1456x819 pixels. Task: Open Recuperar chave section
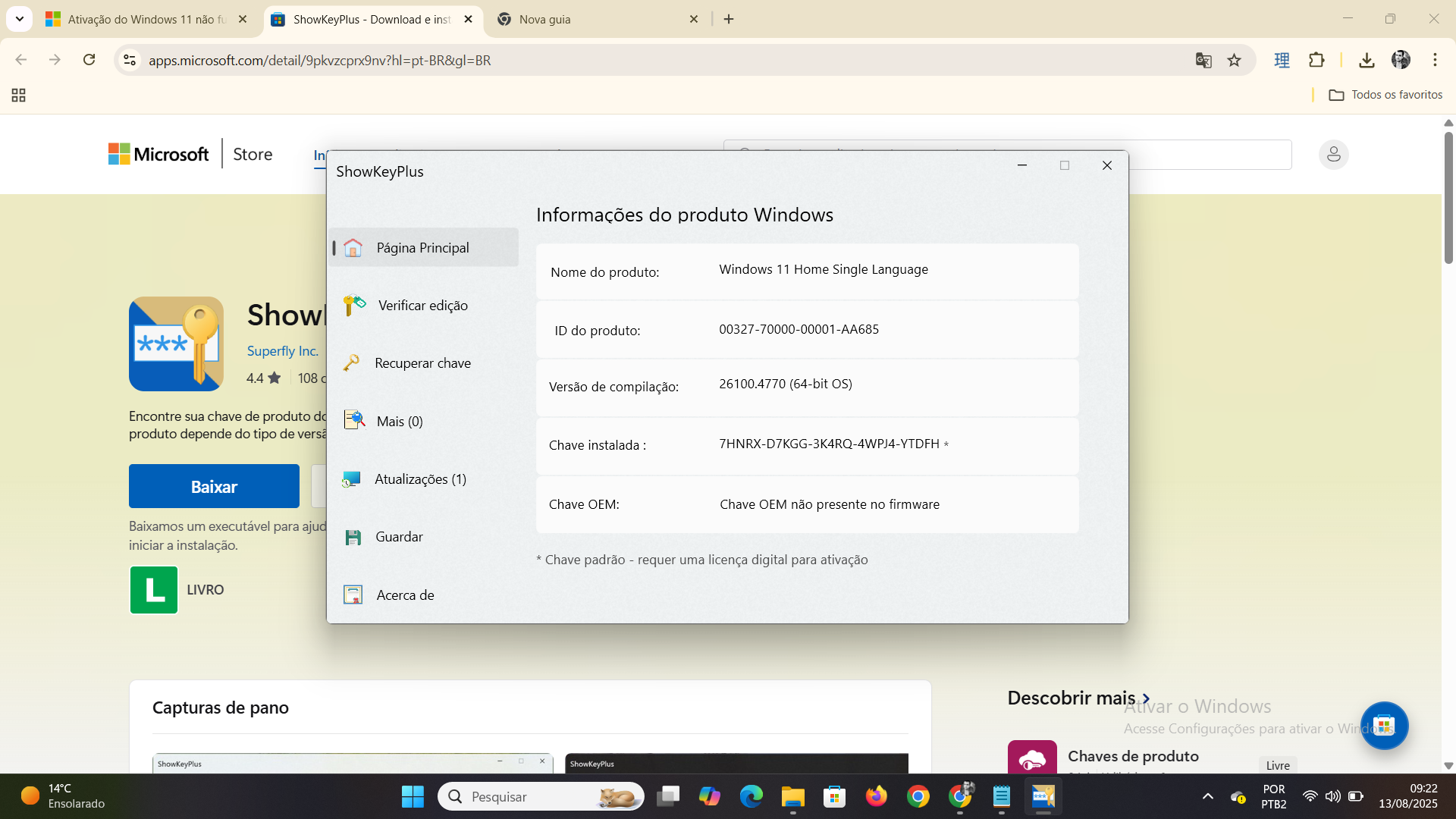424,363
